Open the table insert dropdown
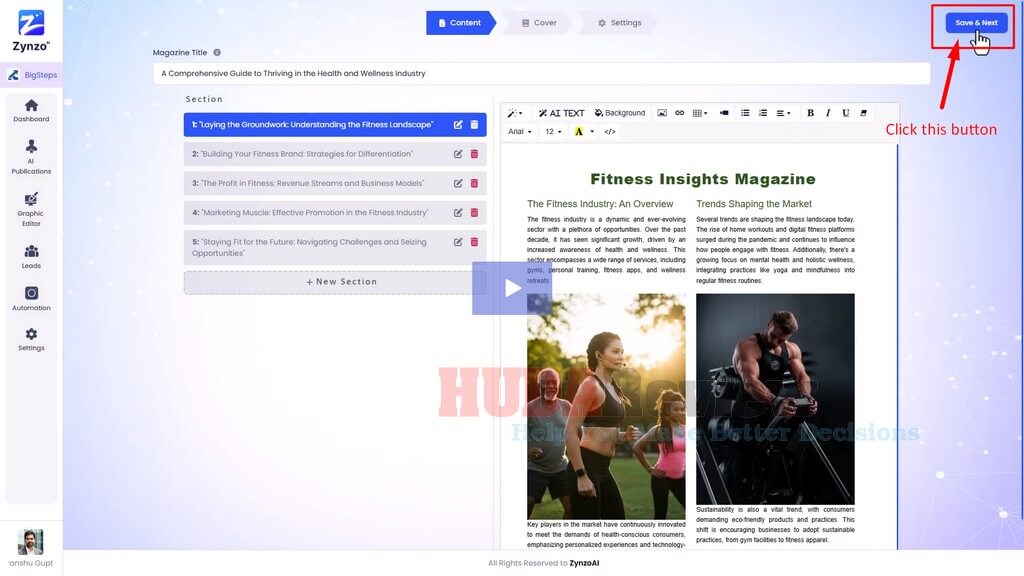Image resolution: width=1024 pixels, height=576 pixels. pos(700,113)
